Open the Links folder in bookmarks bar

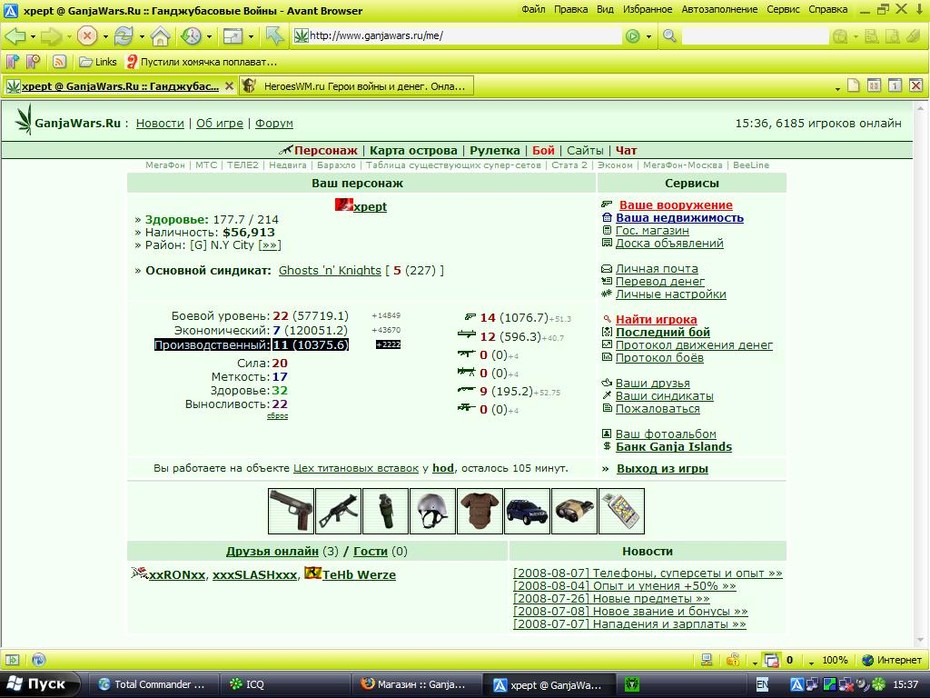98,62
